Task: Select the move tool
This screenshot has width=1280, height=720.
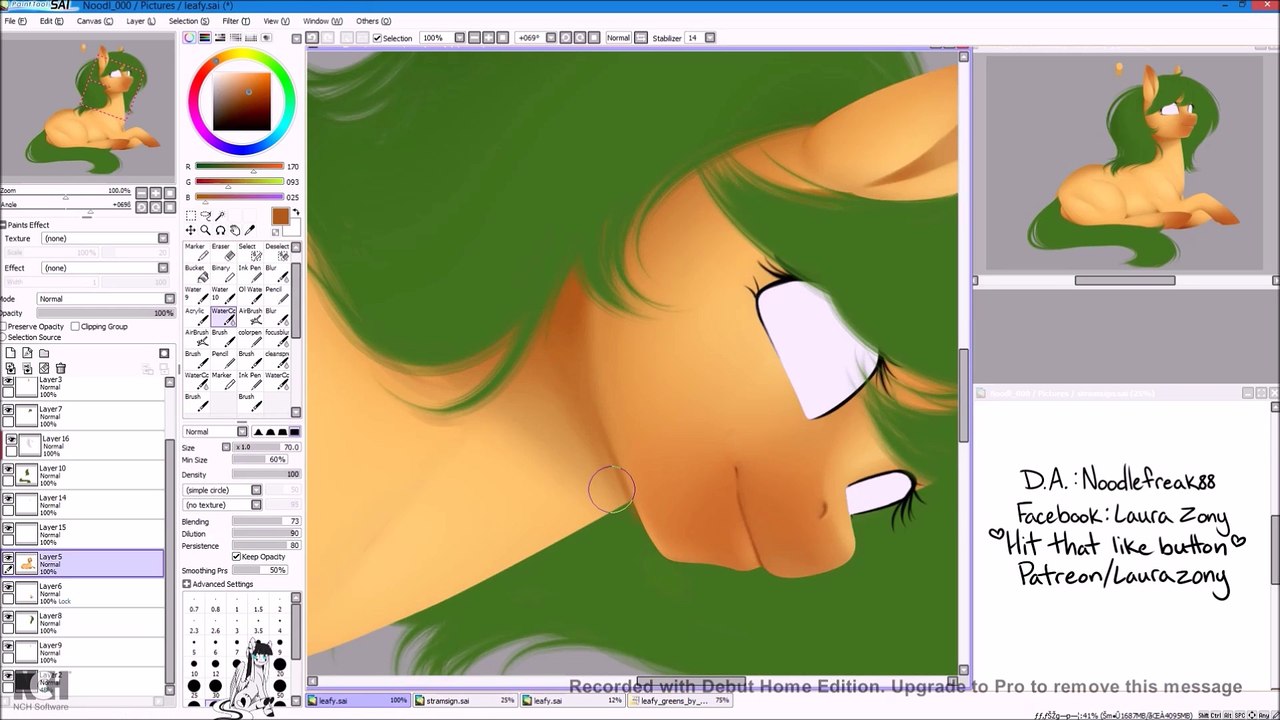Action: [190, 230]
